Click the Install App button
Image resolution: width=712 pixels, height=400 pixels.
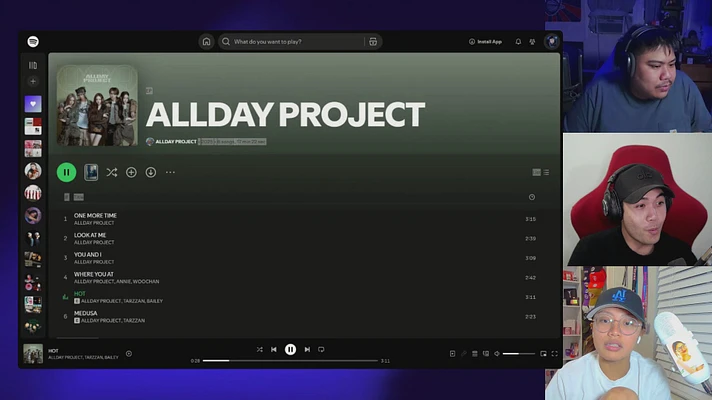(485, 42)
